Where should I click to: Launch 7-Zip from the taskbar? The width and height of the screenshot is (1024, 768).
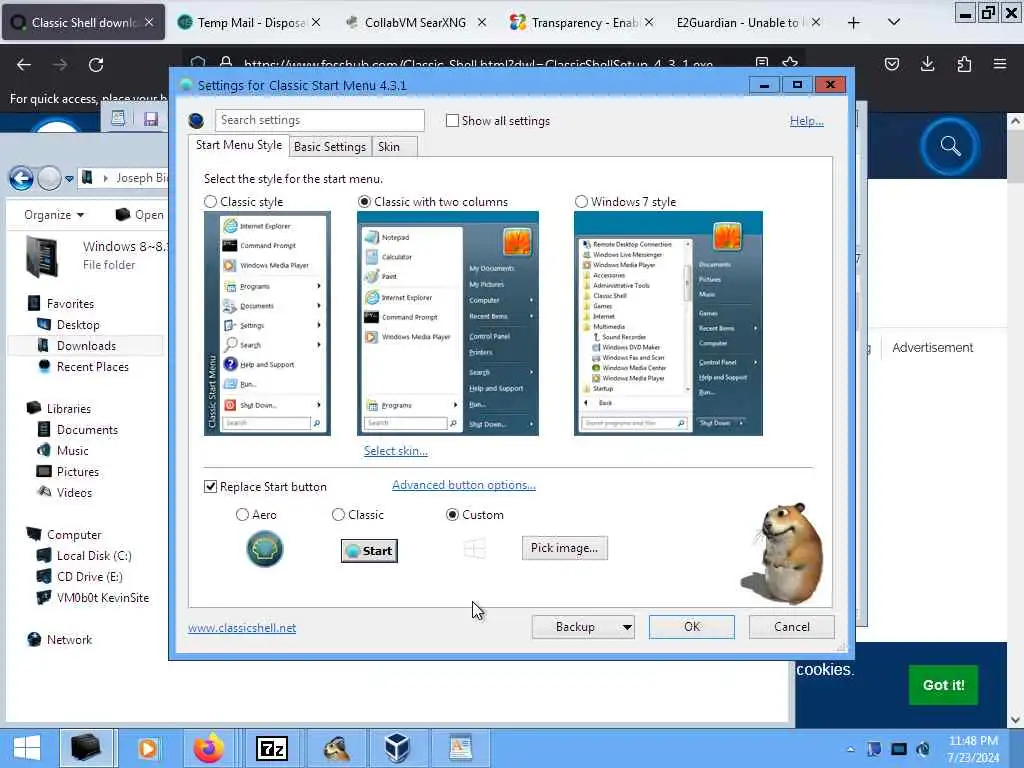pyautogui.click(x=272, y=748)
